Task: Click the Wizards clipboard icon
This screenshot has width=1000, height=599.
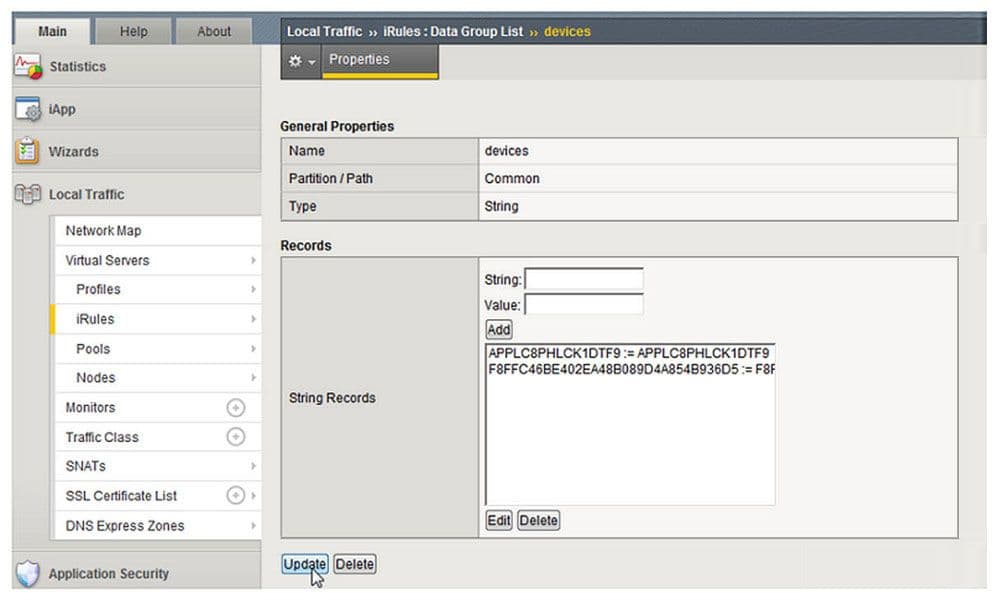Action: [x=27, y=152]
